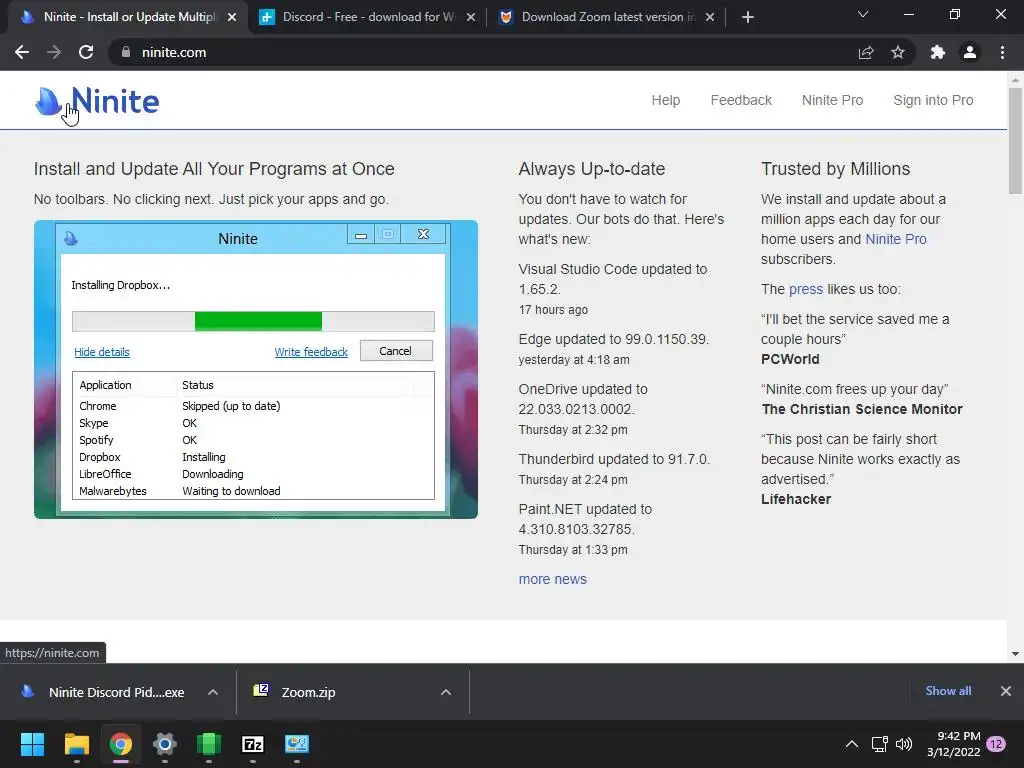Screen dimensions: 1024x768
Task: Click Sign into Pro
Action: [x=933, y=100]
